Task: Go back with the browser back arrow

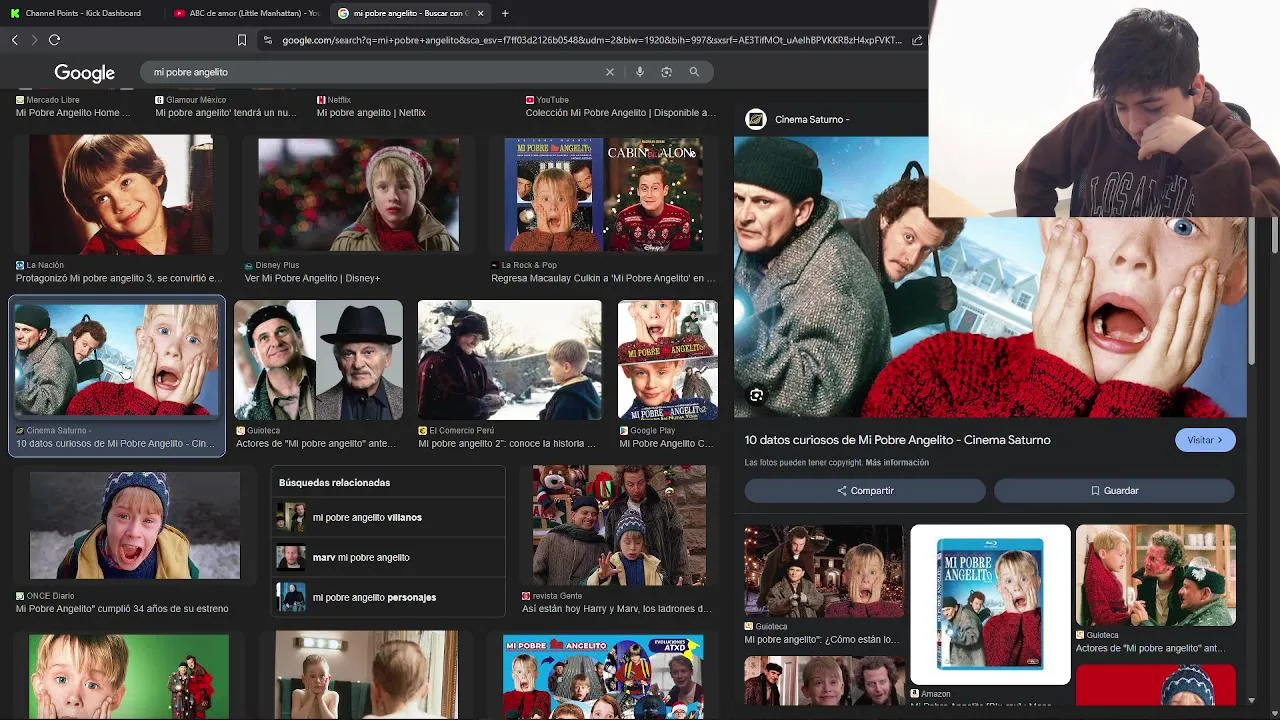Action: 15,40
